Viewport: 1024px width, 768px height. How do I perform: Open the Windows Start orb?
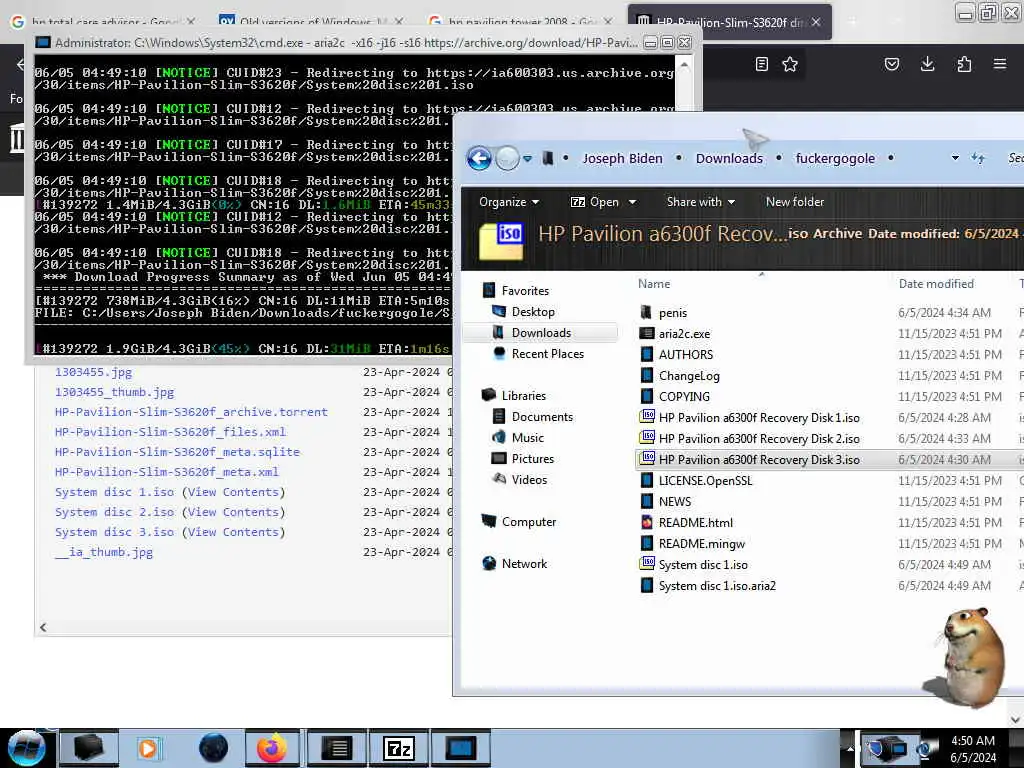pos(26,748)
